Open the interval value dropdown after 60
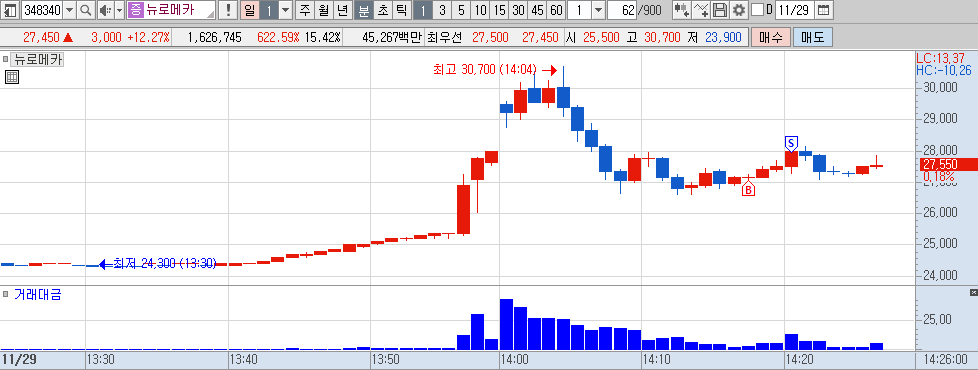The height and width of the screenshot is (370, 978). 598,10
